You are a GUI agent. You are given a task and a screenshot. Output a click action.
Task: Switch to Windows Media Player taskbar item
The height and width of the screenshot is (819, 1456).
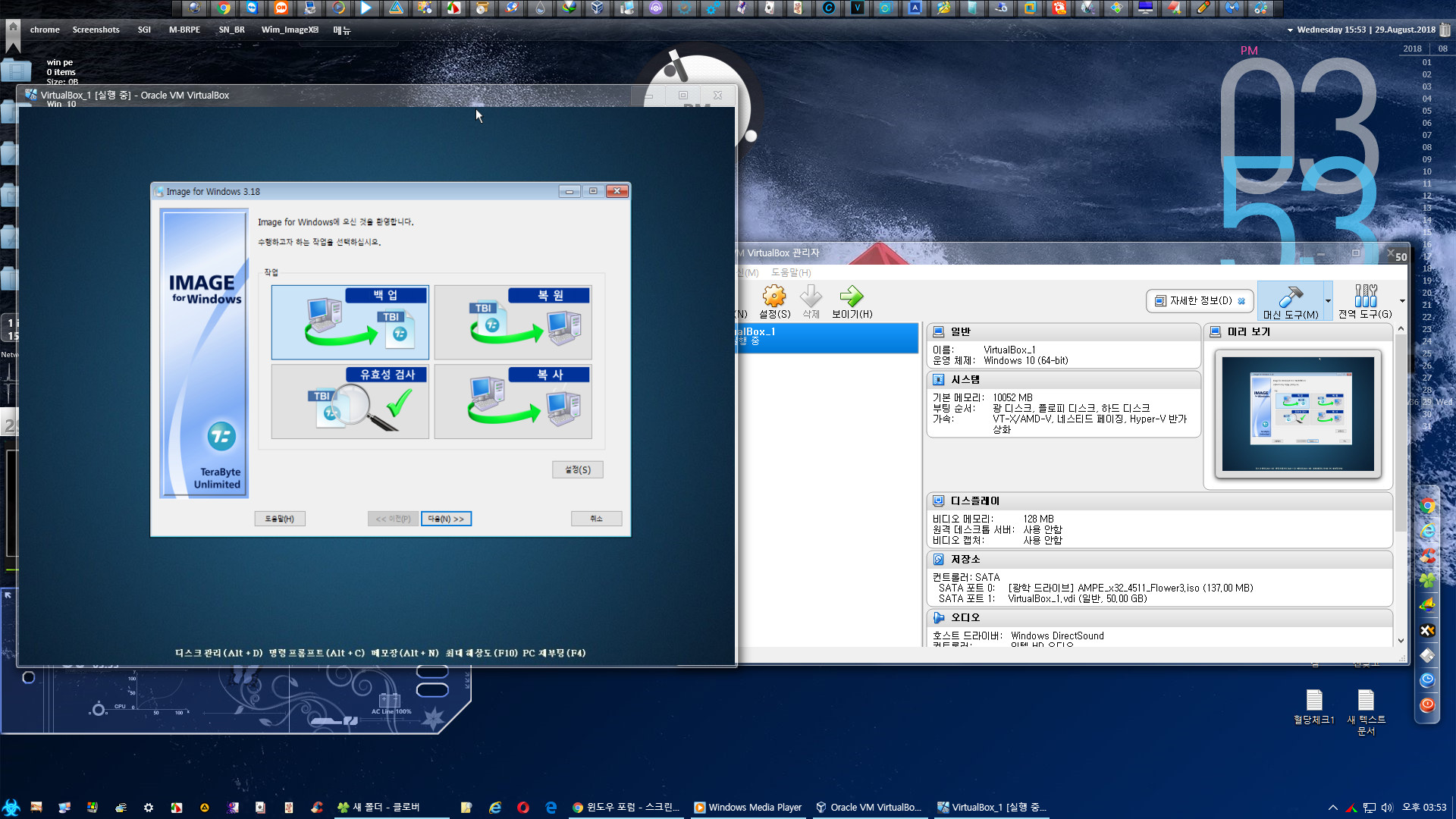click(748, 808)
